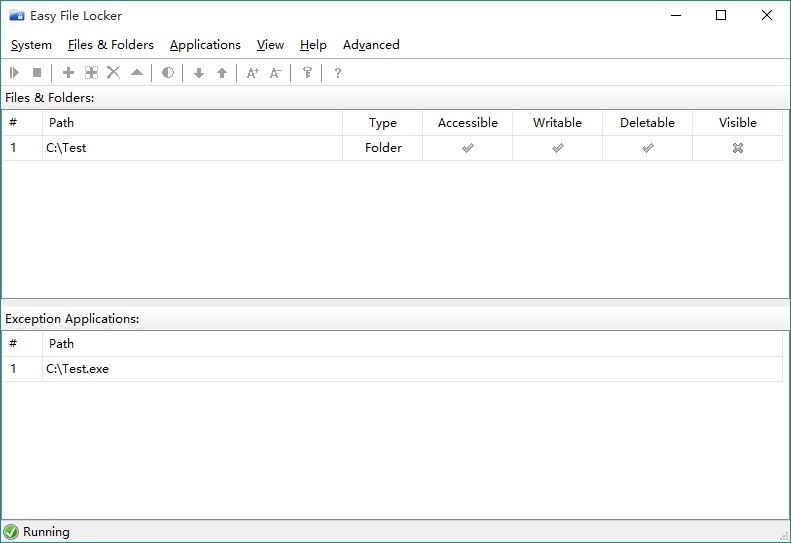Move entry down with down arrow icon
791x543 pixels.
click(x=199, y=73)
